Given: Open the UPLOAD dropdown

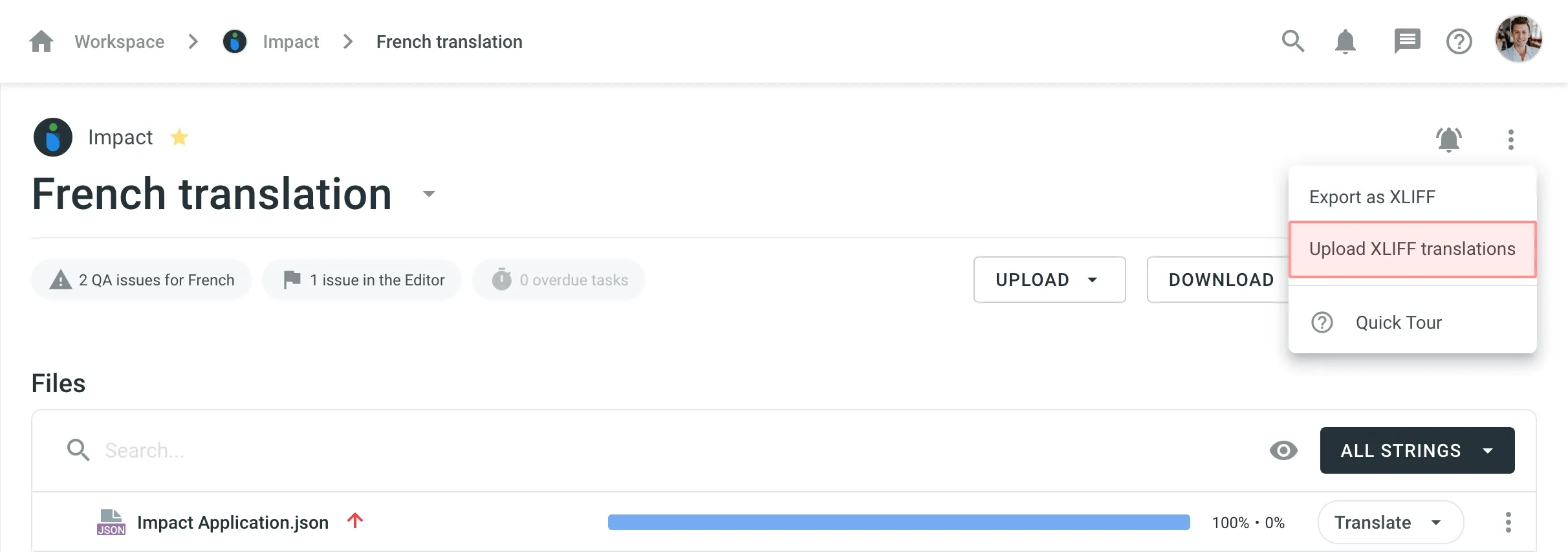Looking at the screenshot, I should pos(1049,280).
